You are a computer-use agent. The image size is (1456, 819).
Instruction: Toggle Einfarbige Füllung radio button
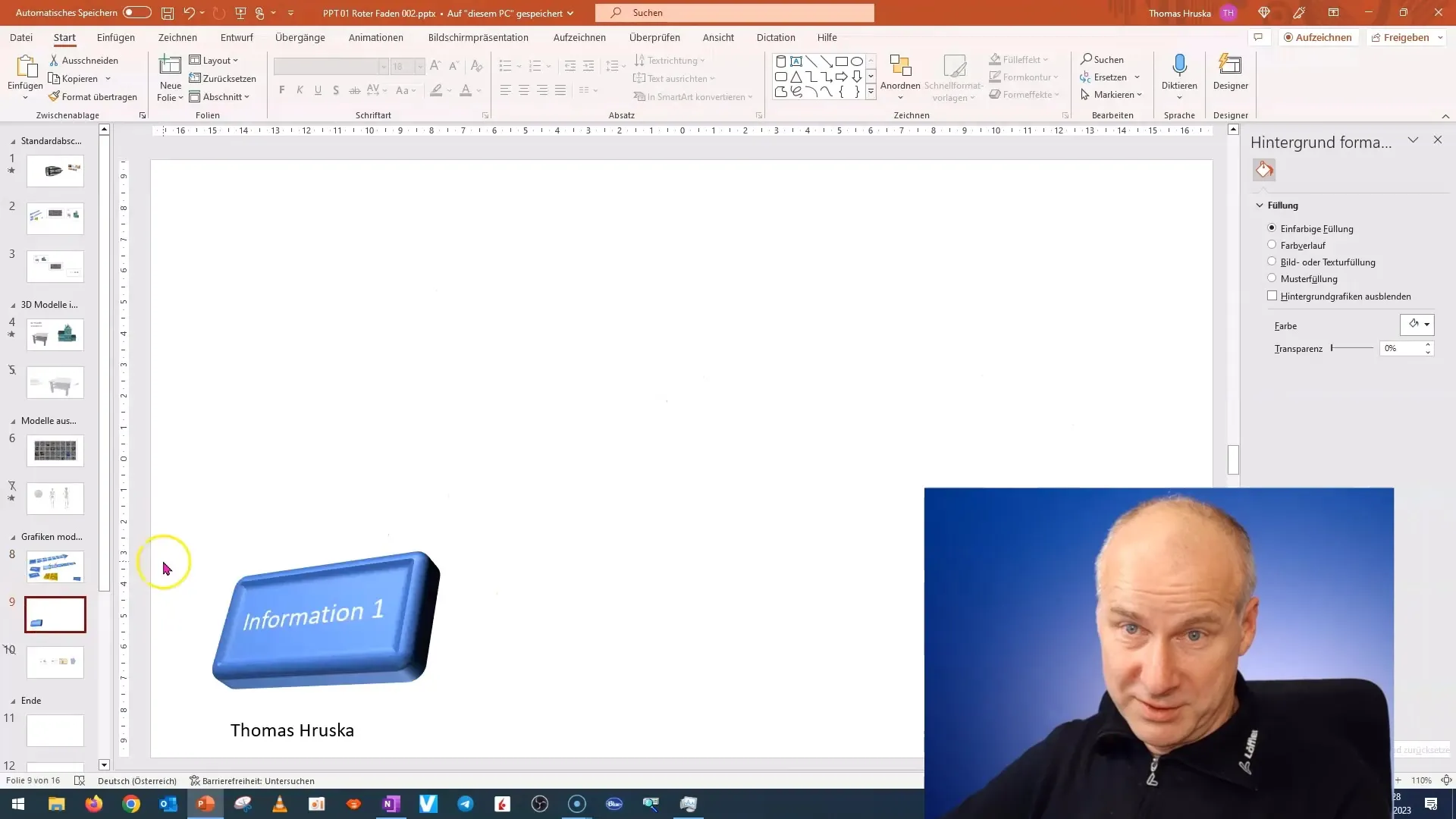1272,227
